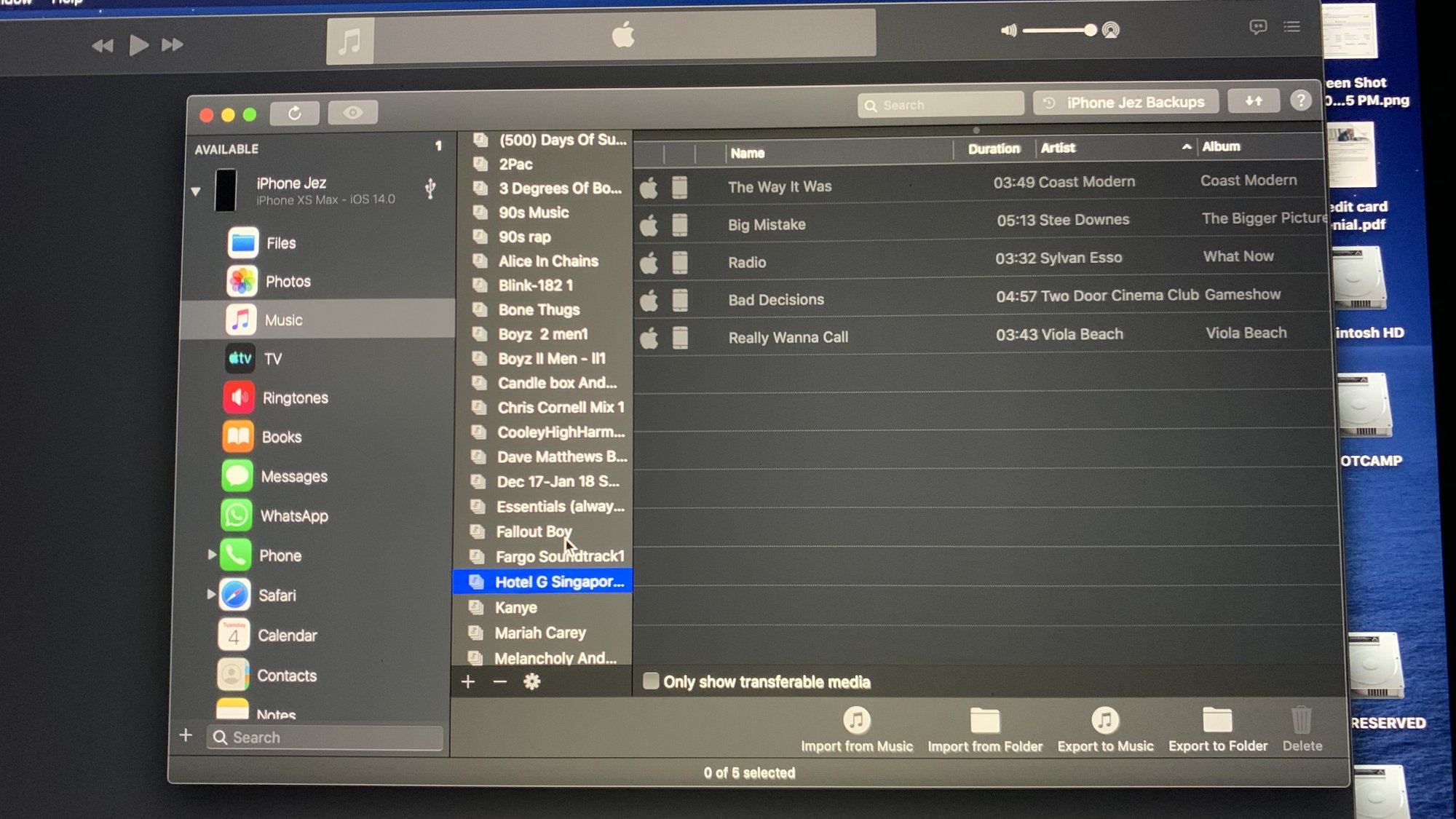Collapse the iPhone Jez device tree

point(196,191)
